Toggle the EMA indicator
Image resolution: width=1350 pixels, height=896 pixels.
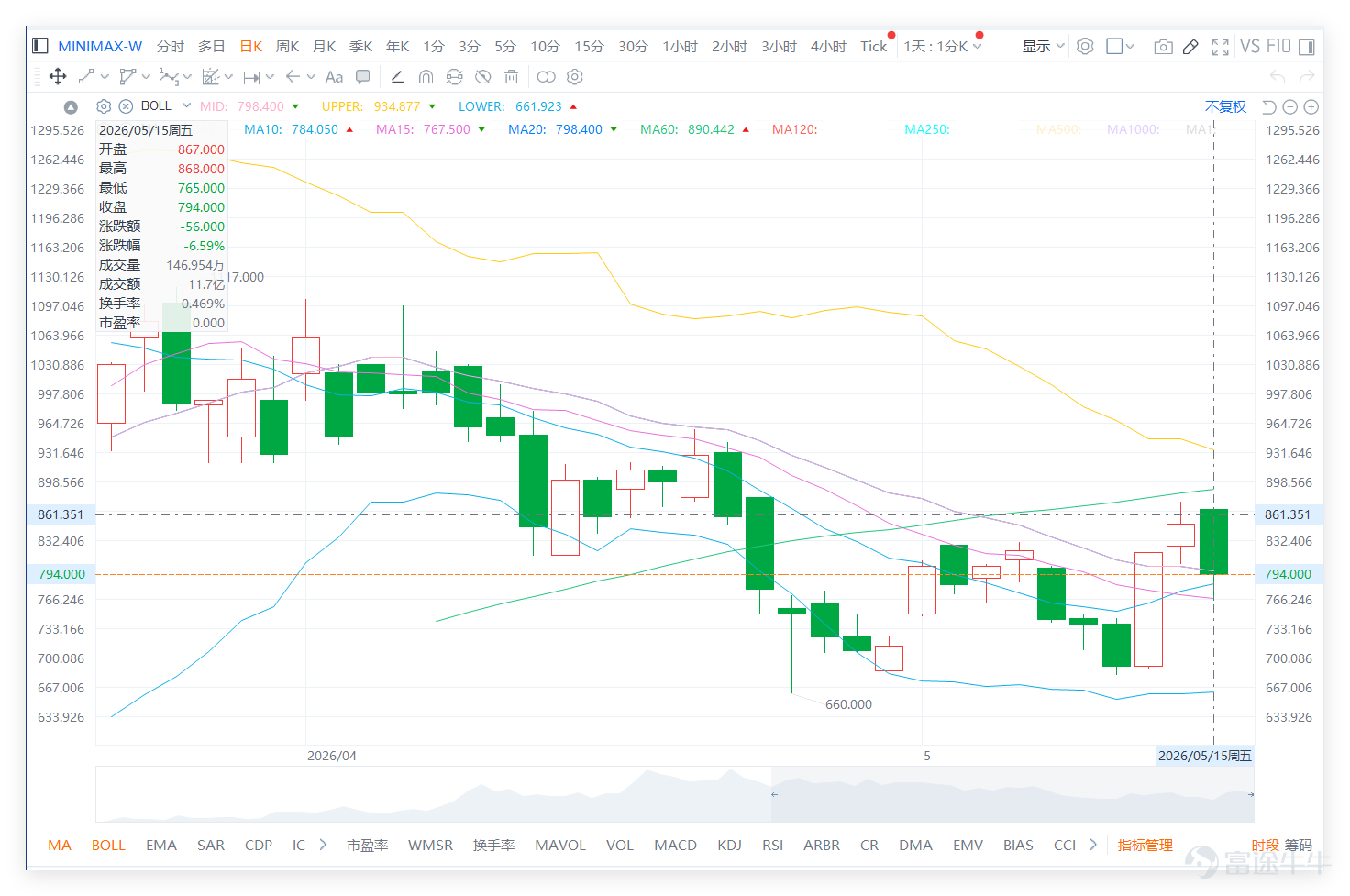[161, 845]
